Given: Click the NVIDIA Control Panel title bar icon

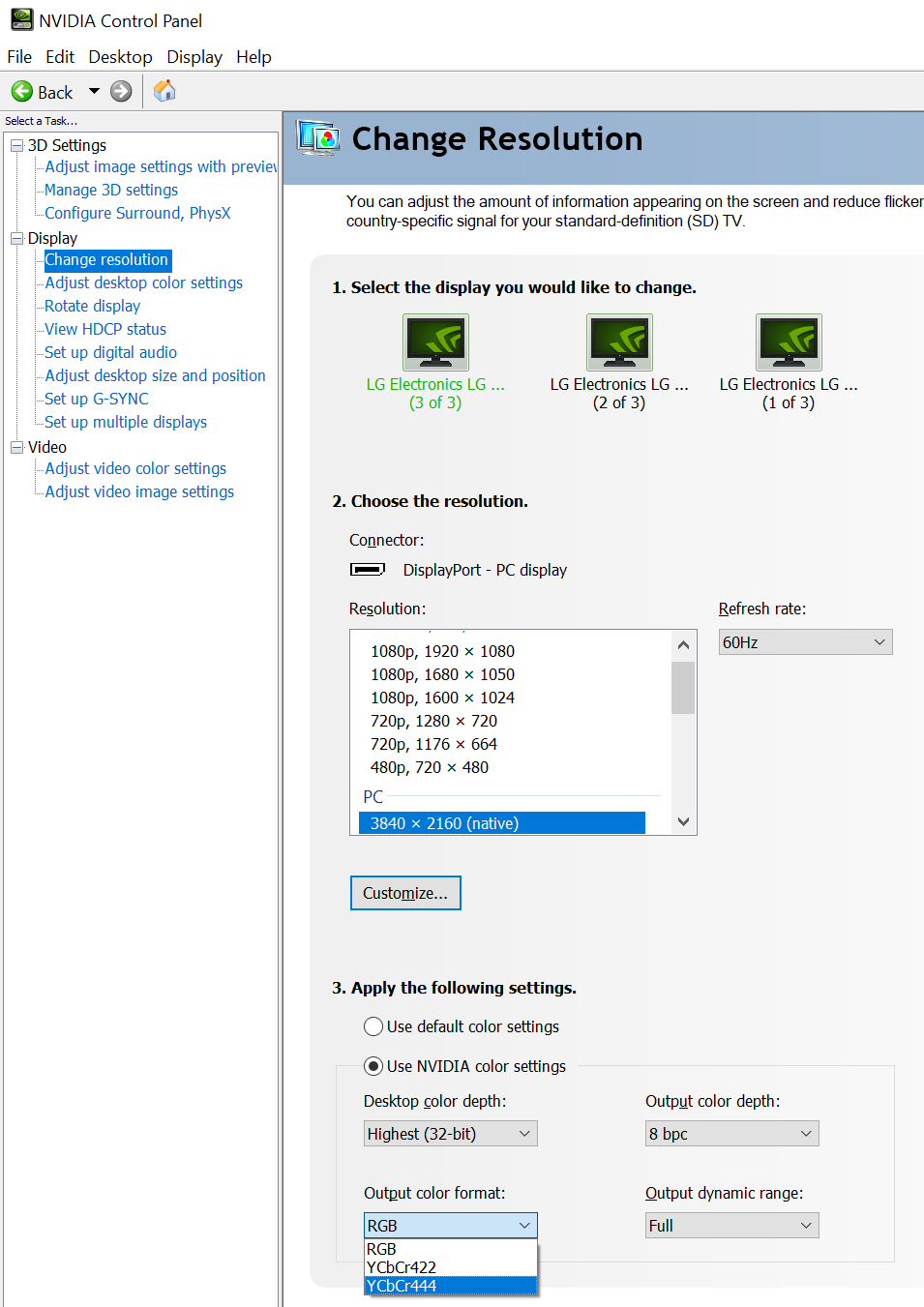Looking at the screenshot, I should tap(21, 20).
